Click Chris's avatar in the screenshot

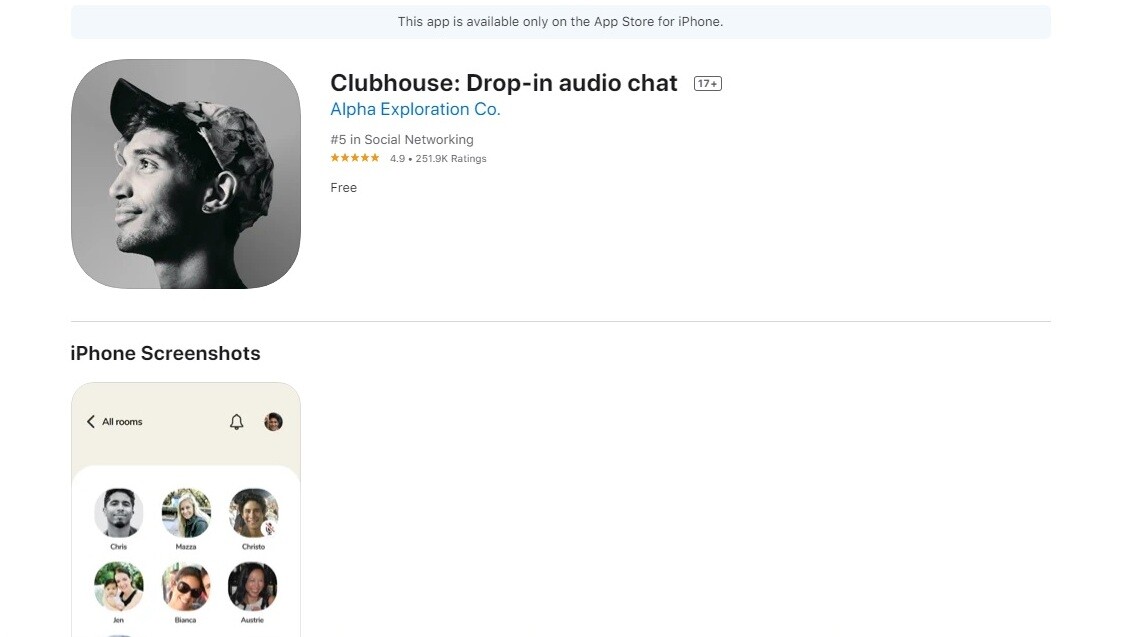pyautogui.click(x=119, y=513)
